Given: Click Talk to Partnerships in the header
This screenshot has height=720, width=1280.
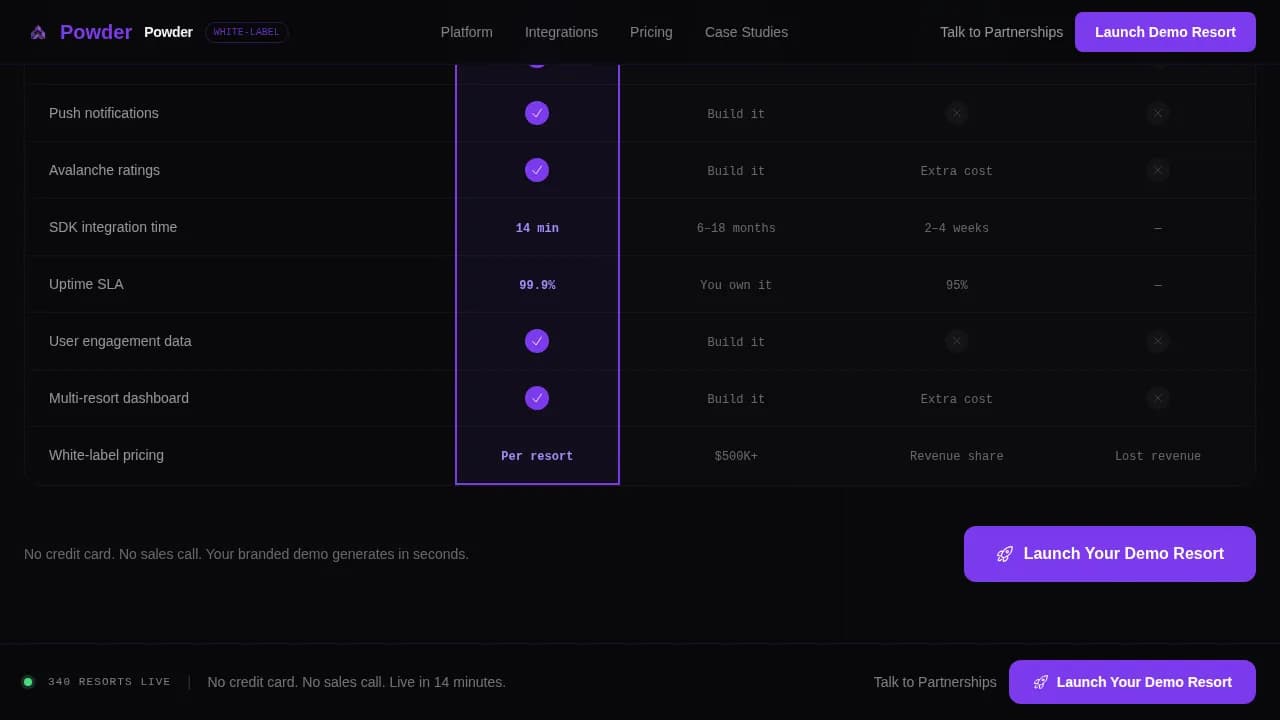Looking at the screenshot, I should tap(1001, 32).
